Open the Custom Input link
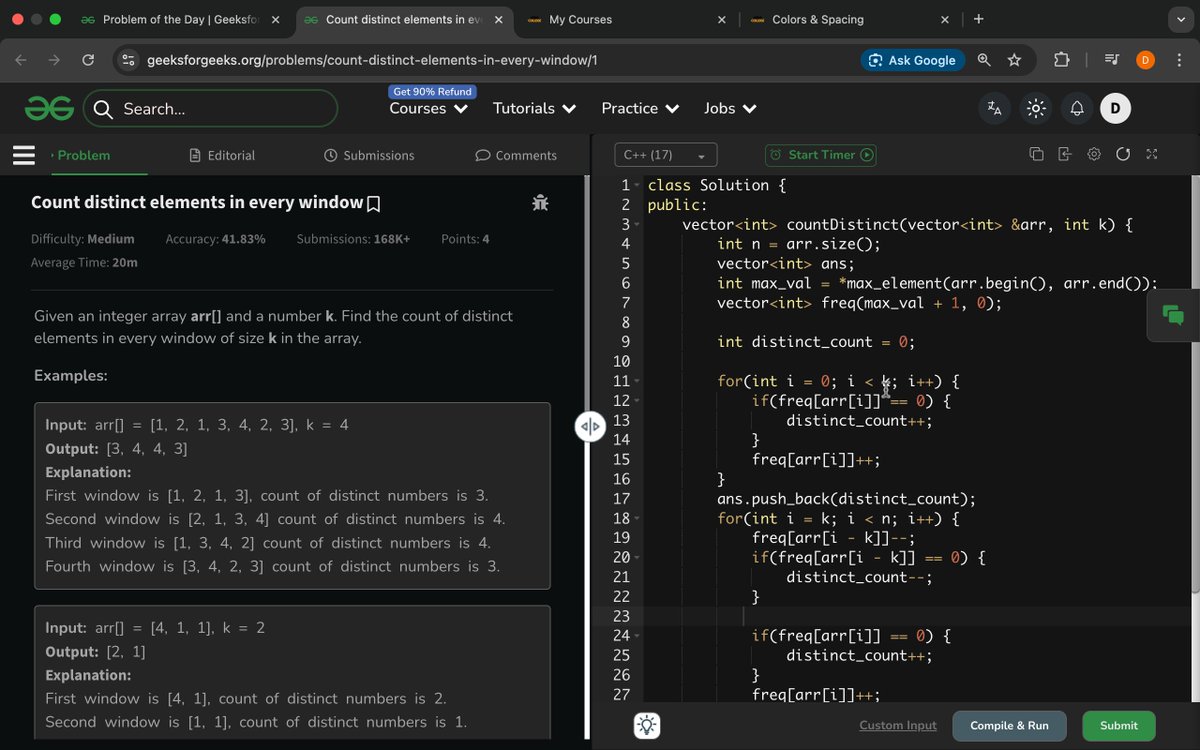Screen dimensions: 1200x750 coord(898,726)
